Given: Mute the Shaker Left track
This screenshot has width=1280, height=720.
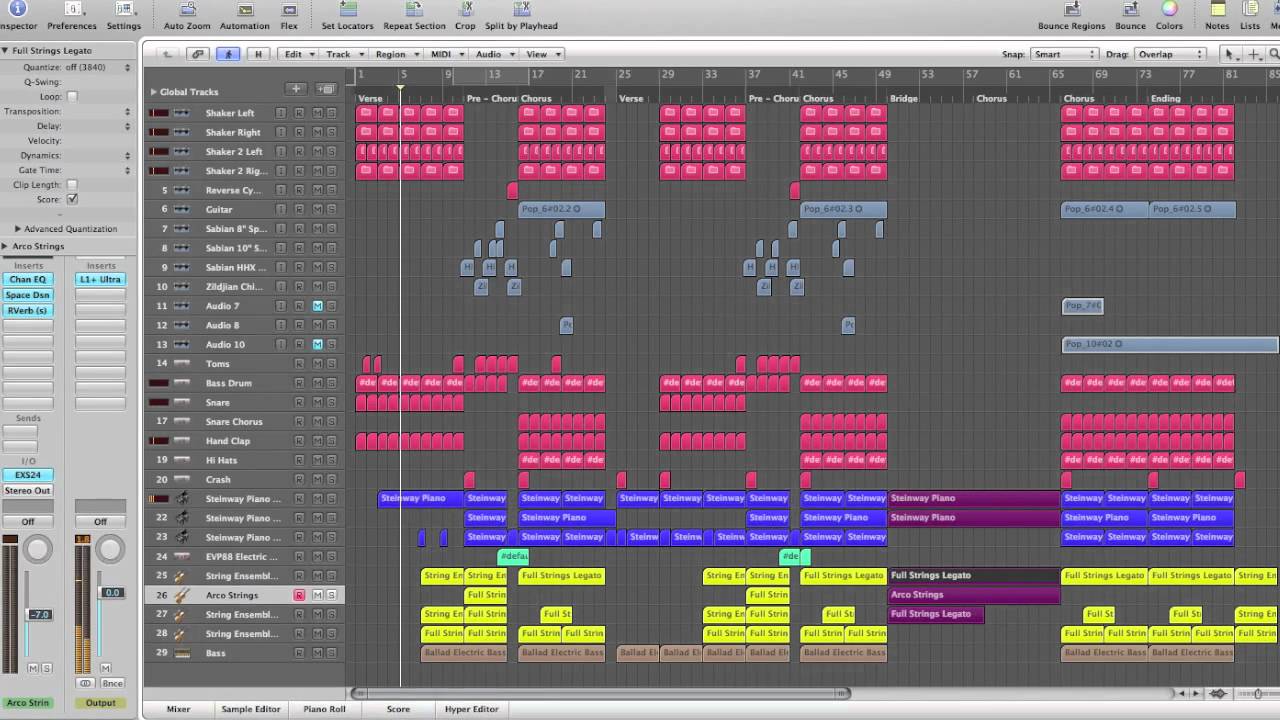Looking at the screenshot, I should point(318,113).
